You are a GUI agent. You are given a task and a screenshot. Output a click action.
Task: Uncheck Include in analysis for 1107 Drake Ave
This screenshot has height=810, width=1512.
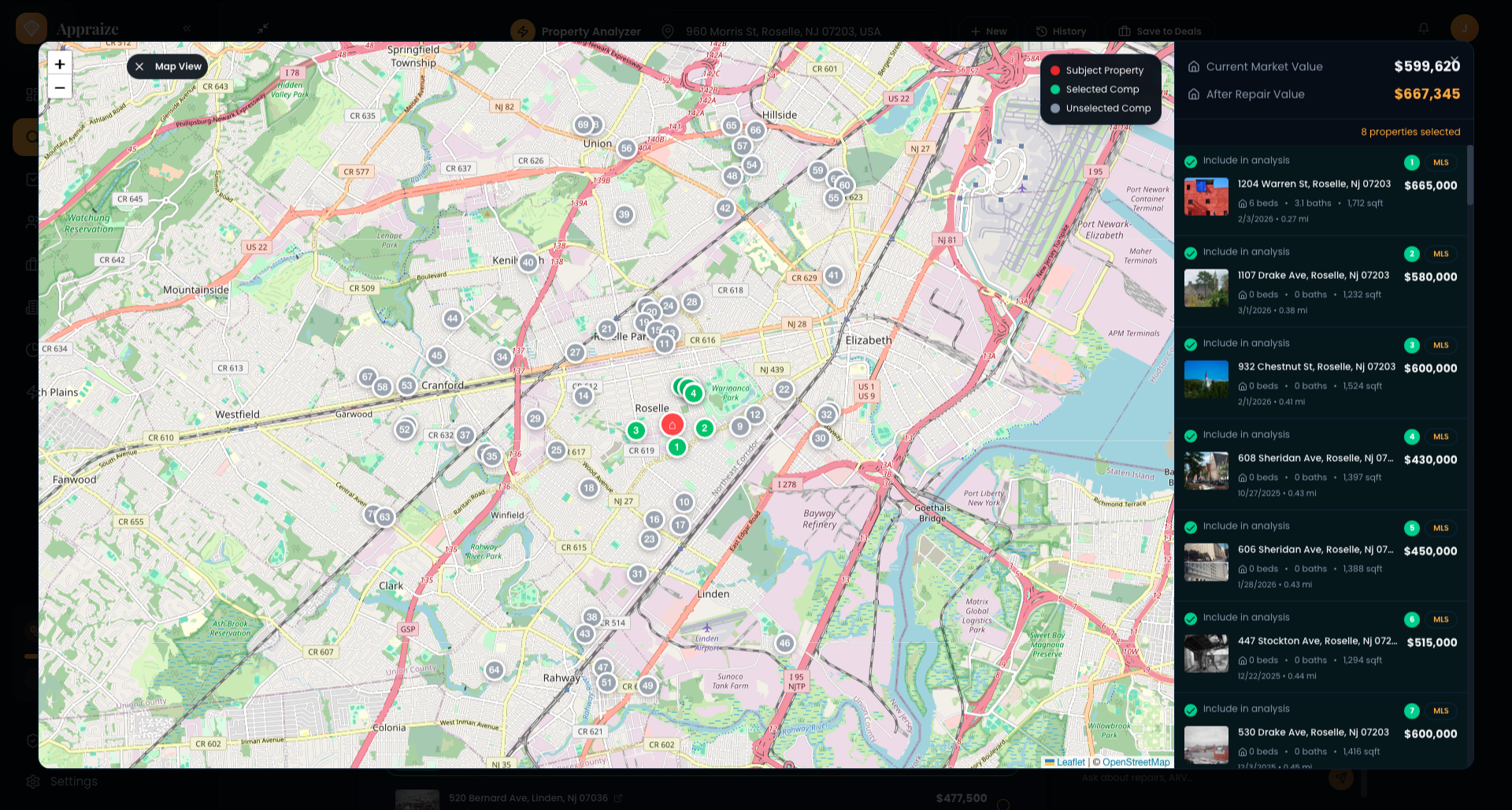coord(1191,253)
